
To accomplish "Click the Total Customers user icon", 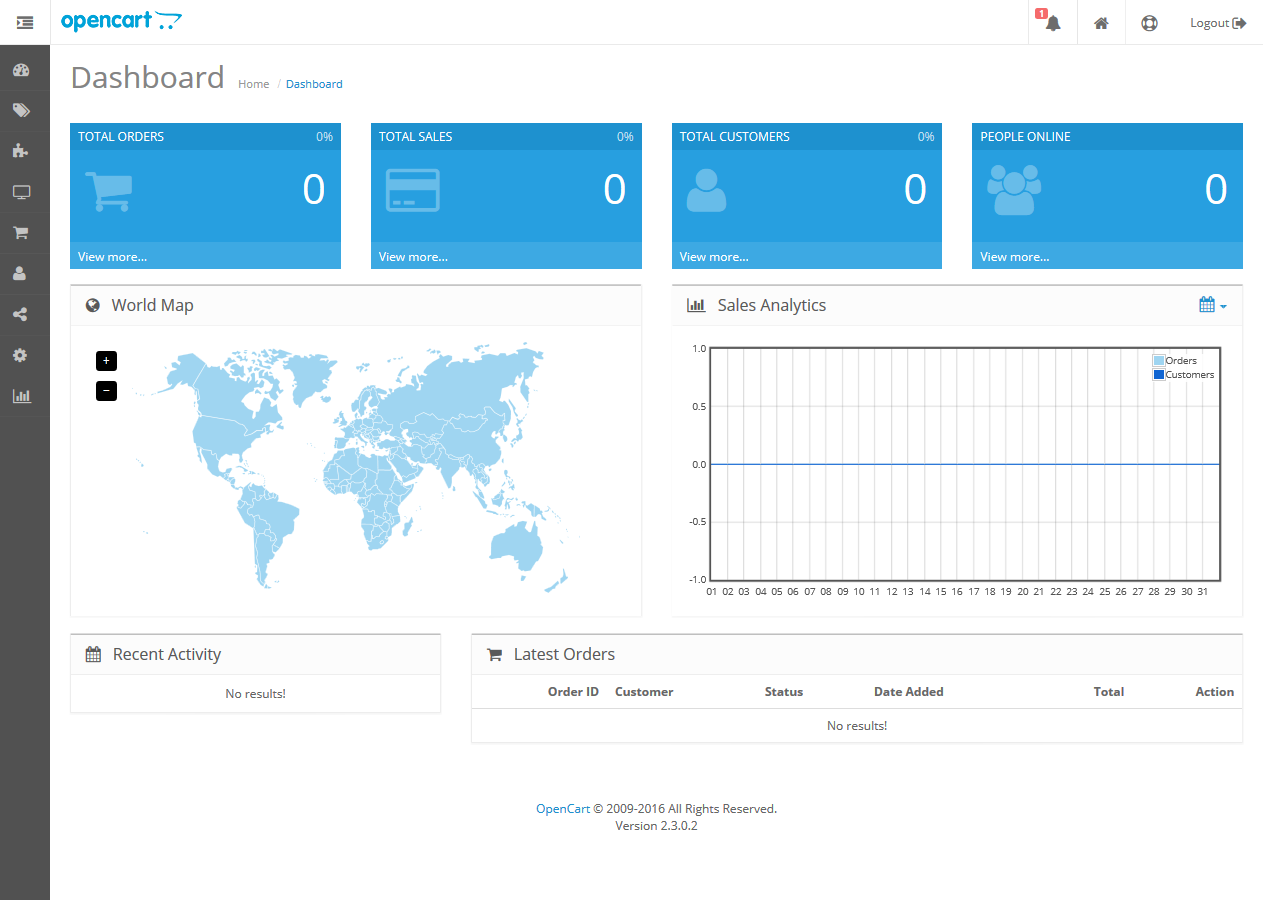I will click(x=706, y=190).
